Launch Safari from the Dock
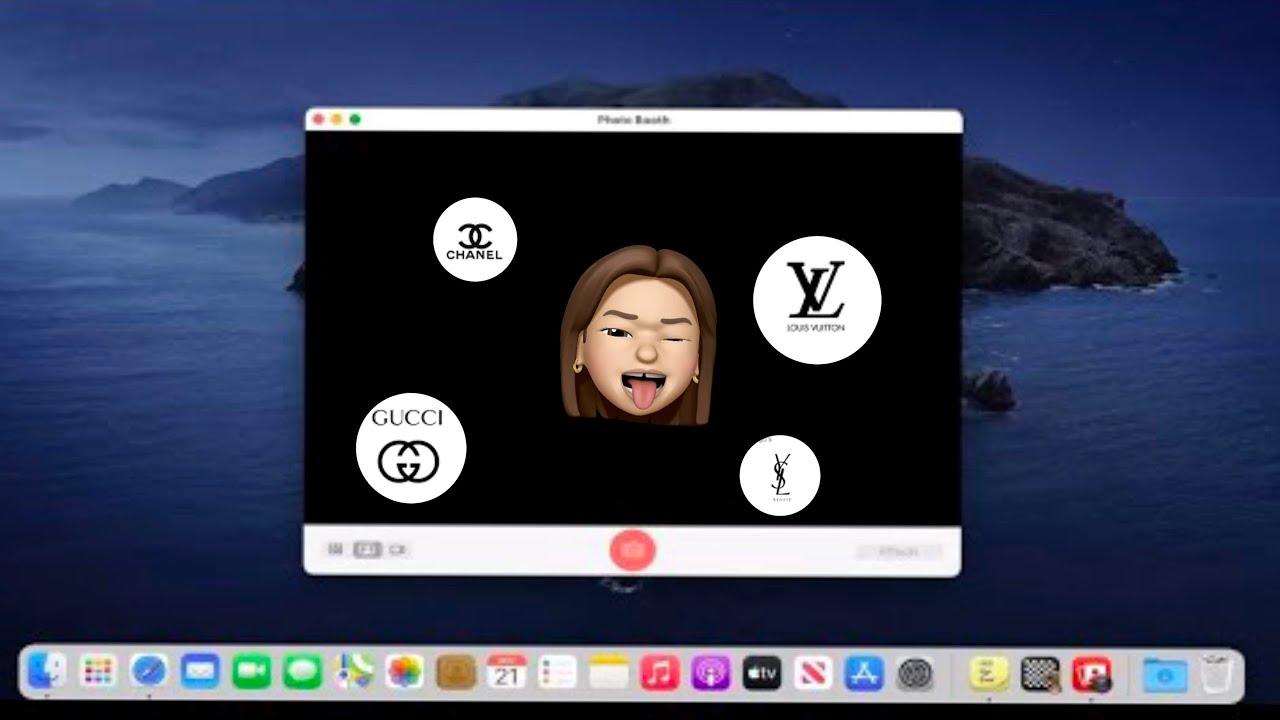 coord(149,672)
